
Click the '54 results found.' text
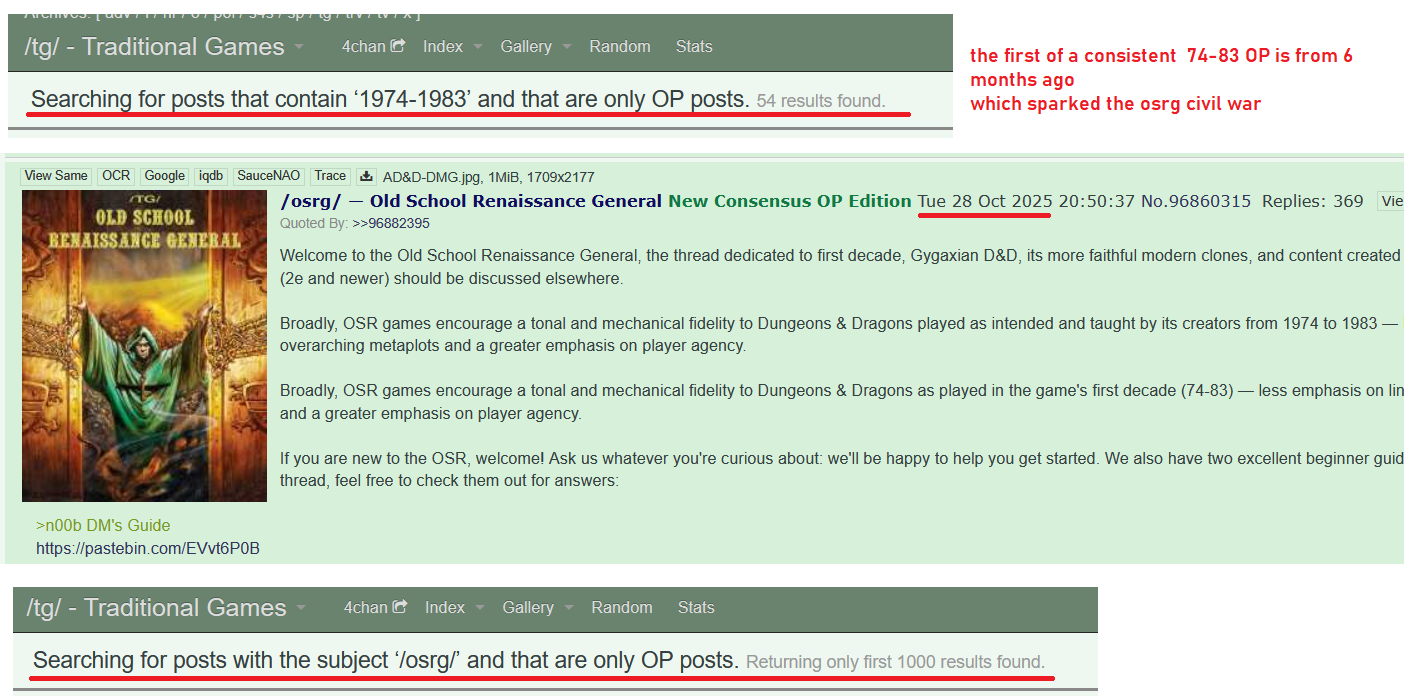pyautogui.click(x=821, y=101)
